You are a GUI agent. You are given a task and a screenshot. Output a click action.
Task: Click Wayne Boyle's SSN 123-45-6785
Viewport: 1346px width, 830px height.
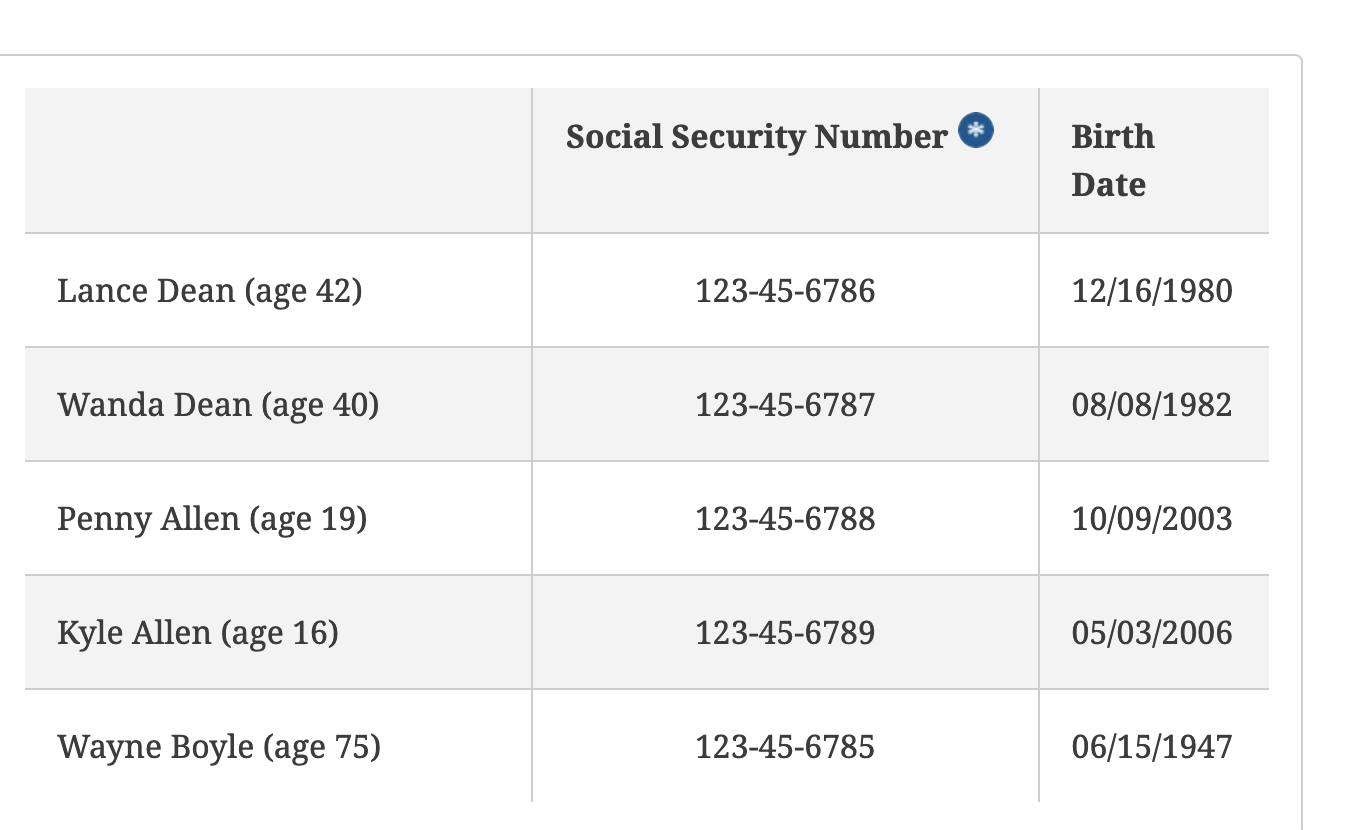[785, 747]
